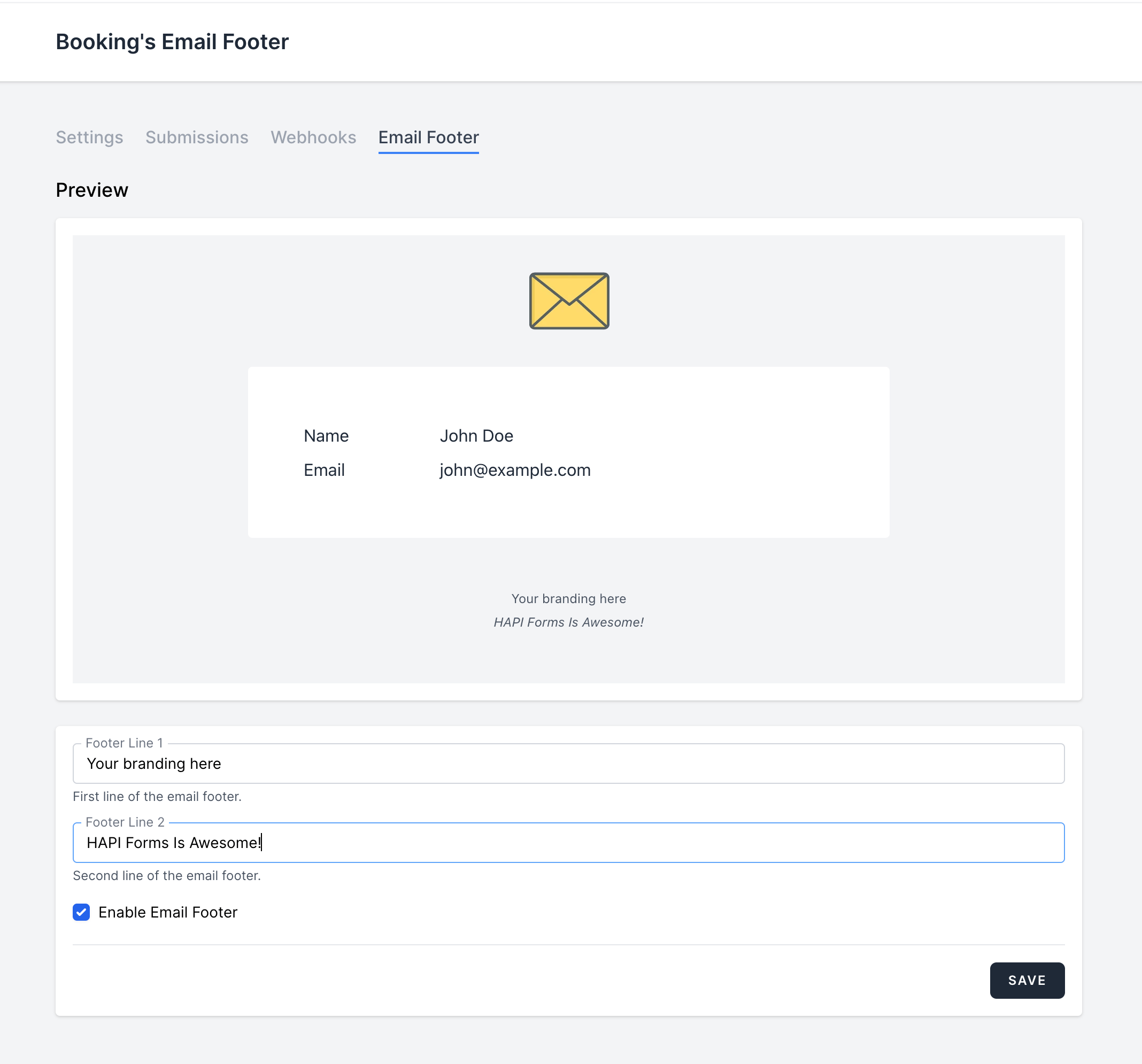This screenshot has height=1064, width=1142.
Task: Switch to the Settings tab
Action: click(x=90, y=138)
